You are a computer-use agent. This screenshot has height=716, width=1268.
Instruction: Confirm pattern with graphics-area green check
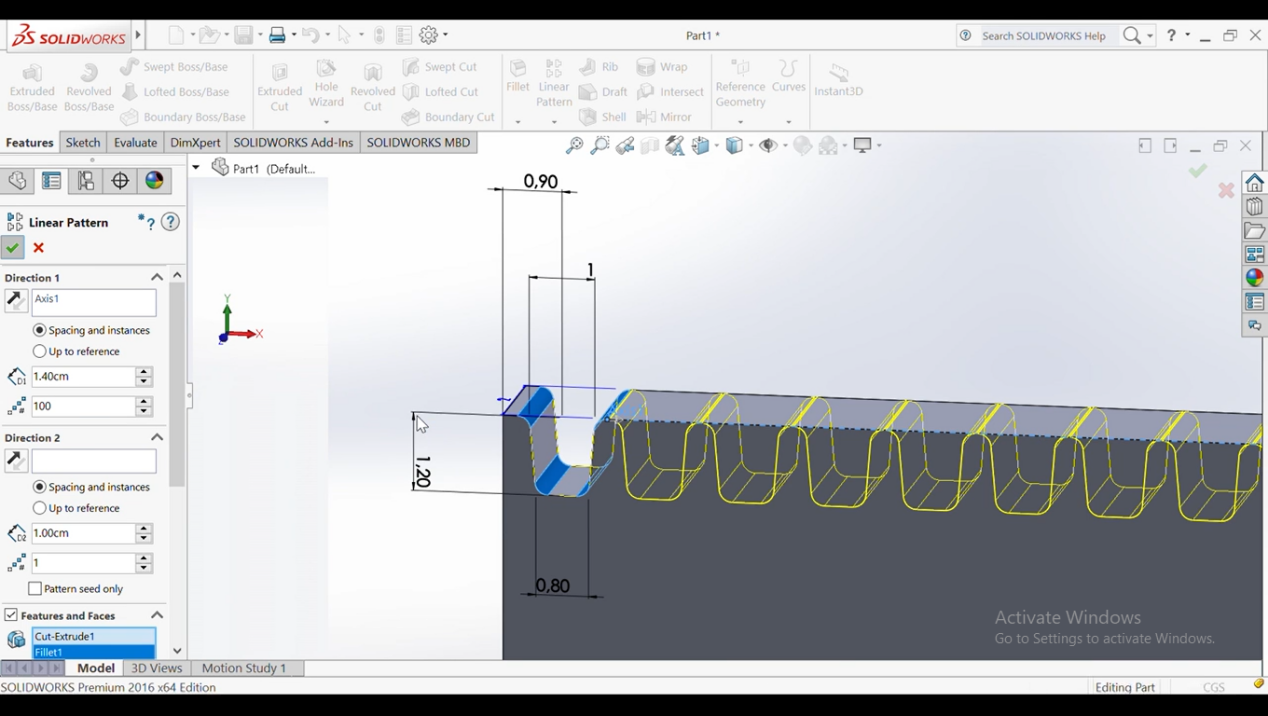click(1197, 171)
